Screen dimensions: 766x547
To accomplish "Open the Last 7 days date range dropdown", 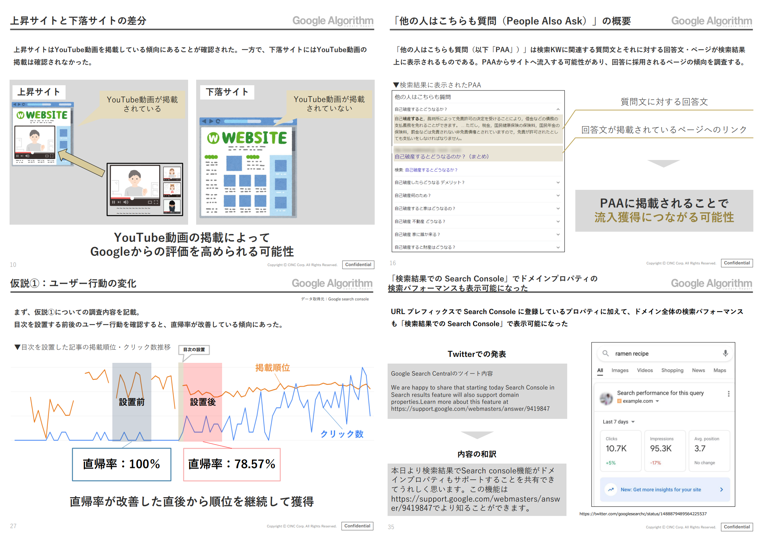I will [618, 421].
